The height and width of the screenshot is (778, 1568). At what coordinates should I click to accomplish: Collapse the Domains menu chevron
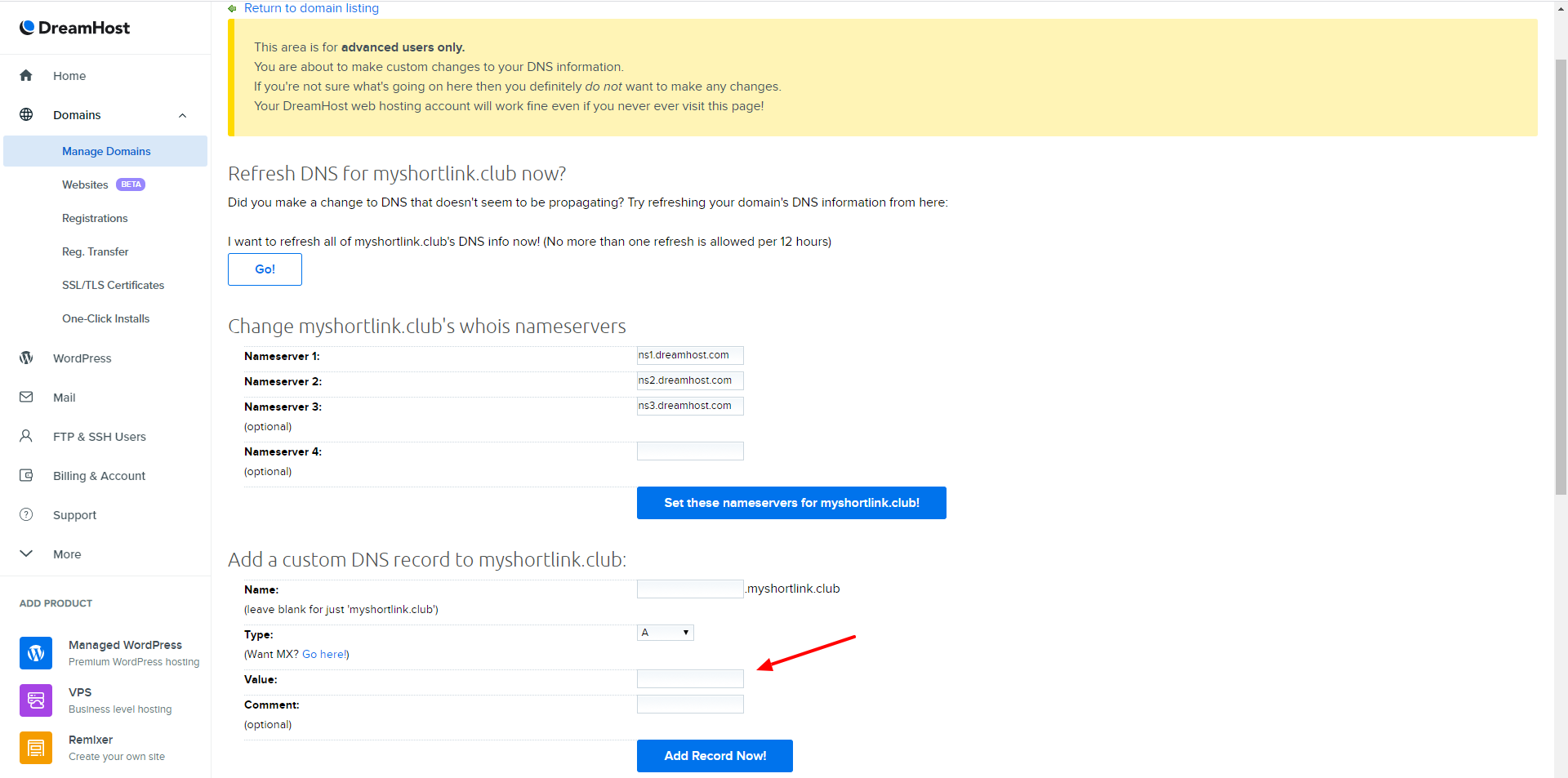click(183, 115)
